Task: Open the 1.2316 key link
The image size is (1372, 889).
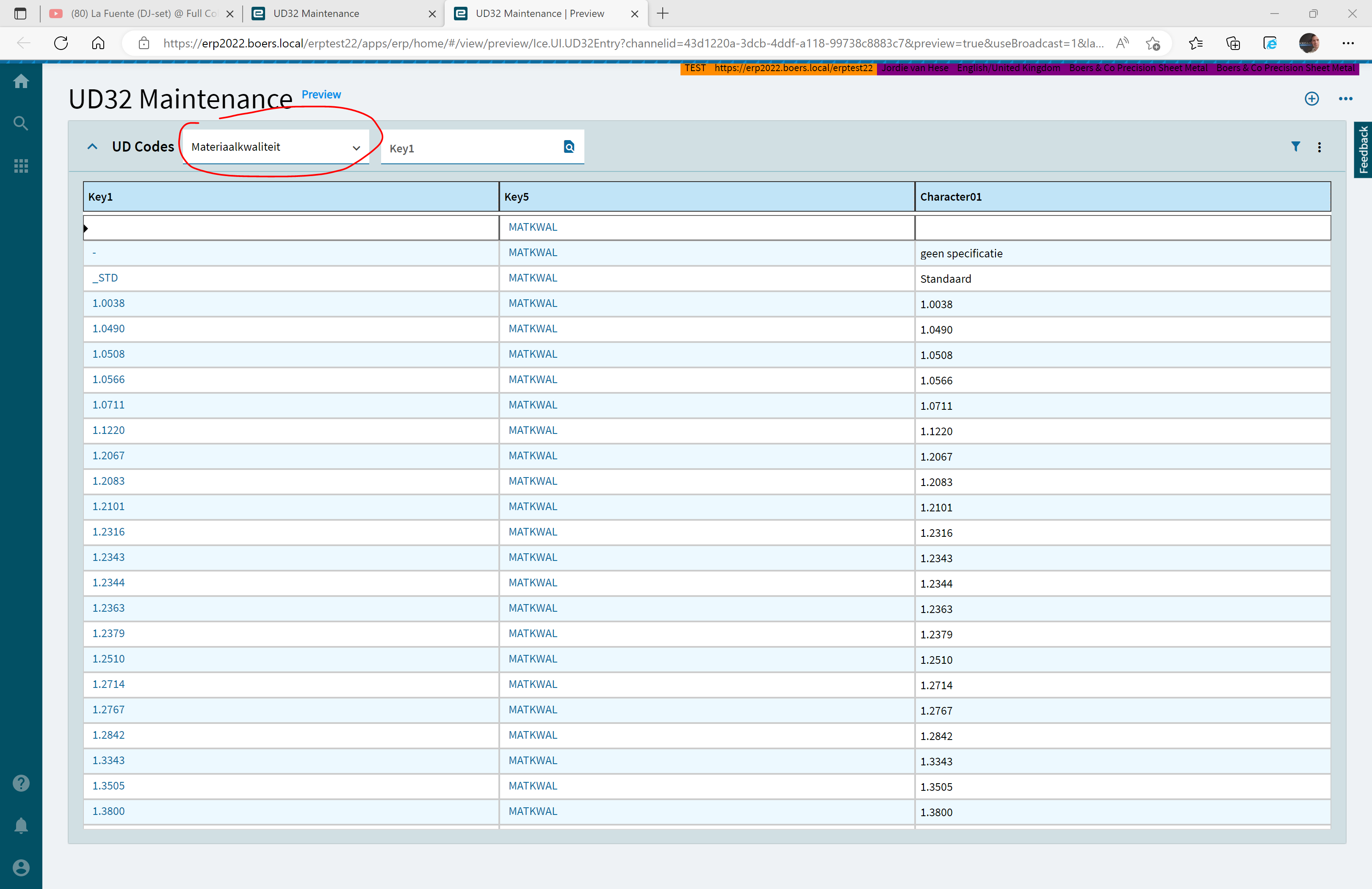Action: (108, 532)
